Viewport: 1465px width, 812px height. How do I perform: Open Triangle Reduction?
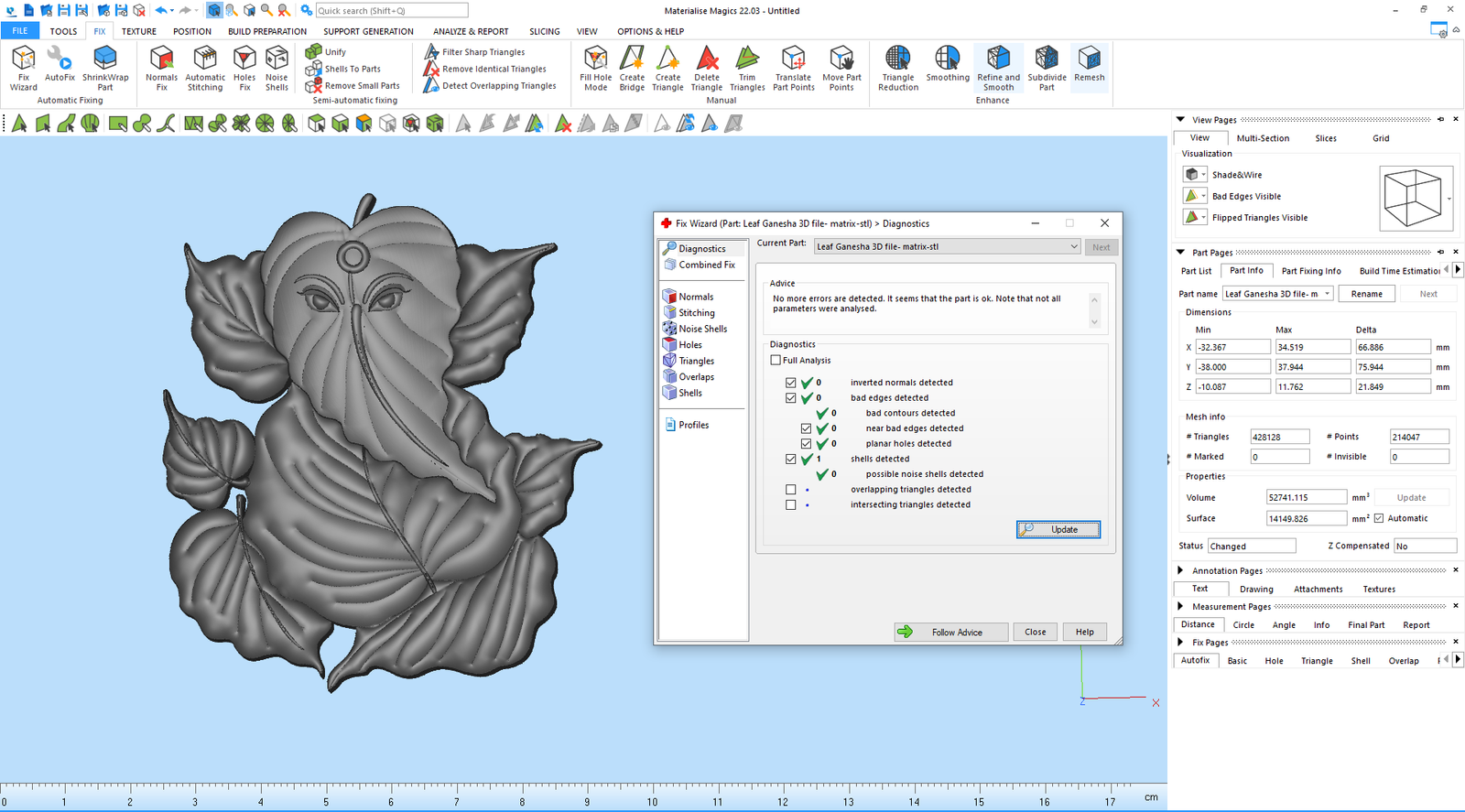click(x=898, y=69)
